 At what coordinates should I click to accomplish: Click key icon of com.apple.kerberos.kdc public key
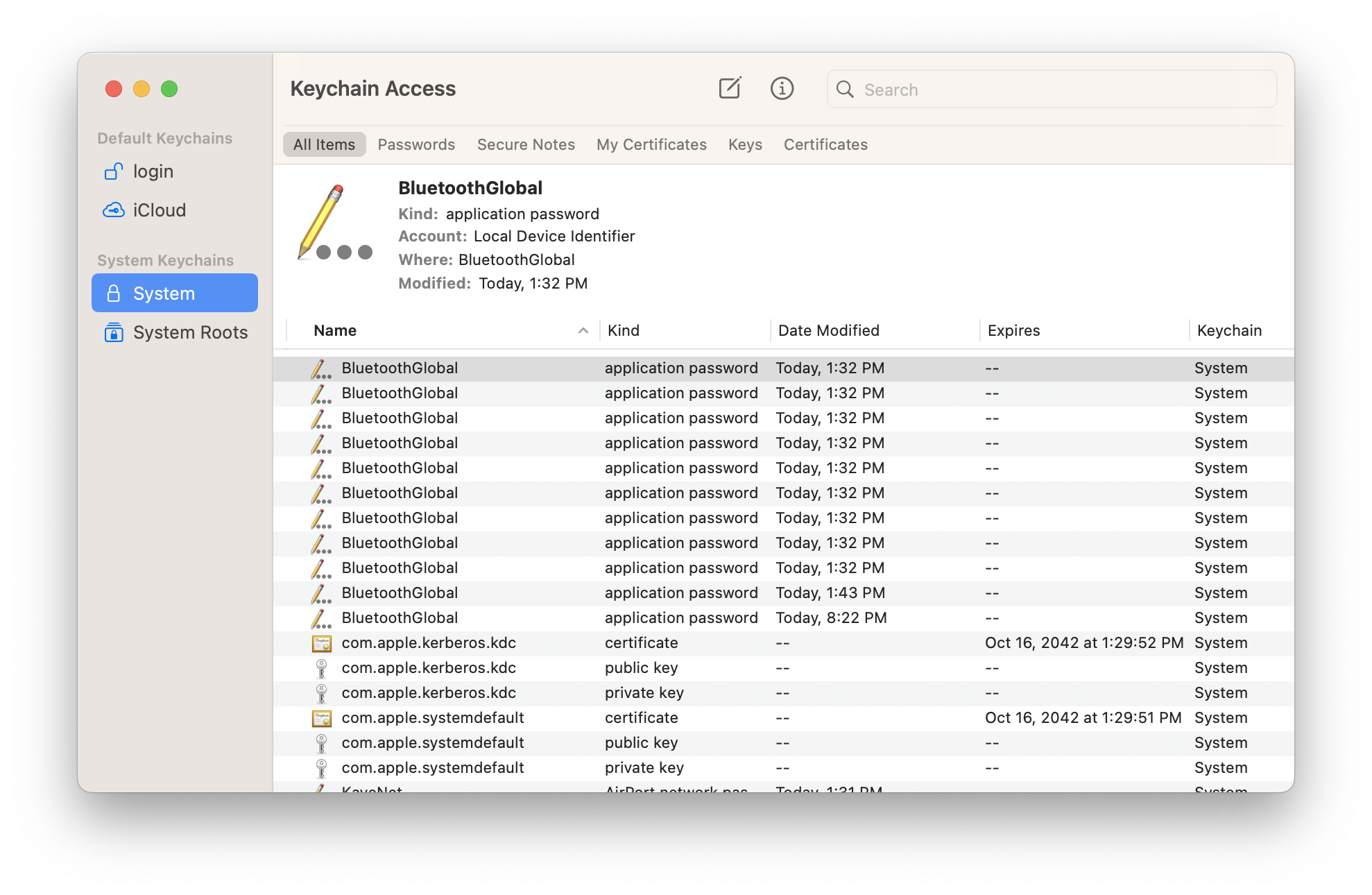321,668
